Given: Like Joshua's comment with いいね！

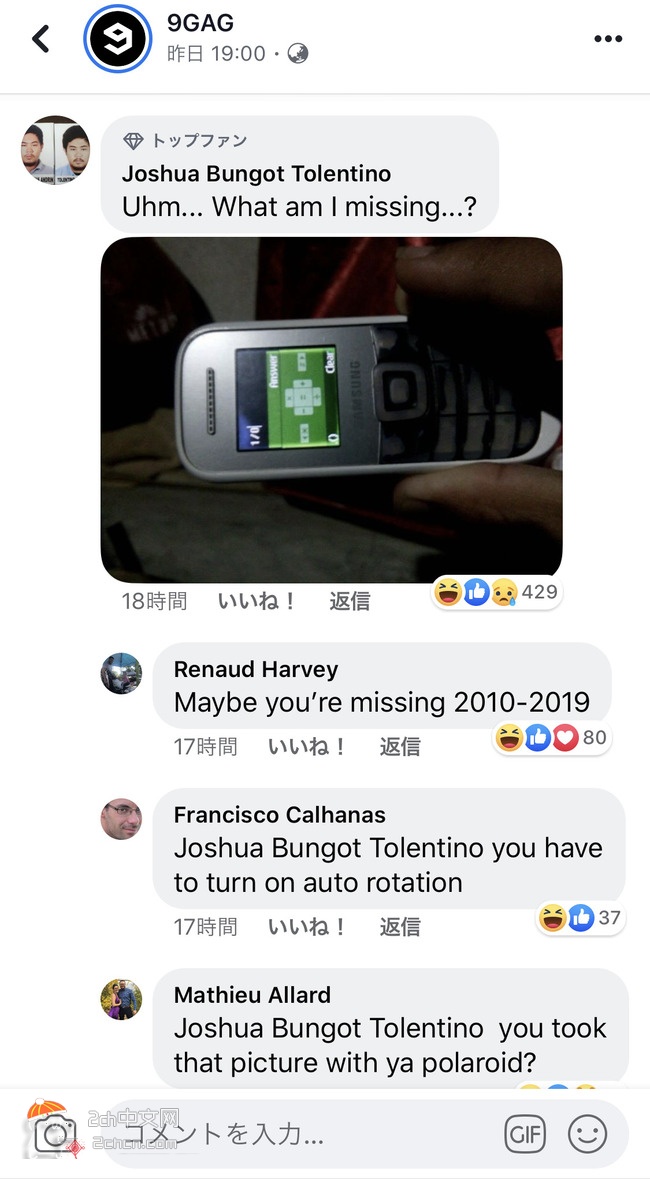Looking at the screenshot, I should (257, 601).
